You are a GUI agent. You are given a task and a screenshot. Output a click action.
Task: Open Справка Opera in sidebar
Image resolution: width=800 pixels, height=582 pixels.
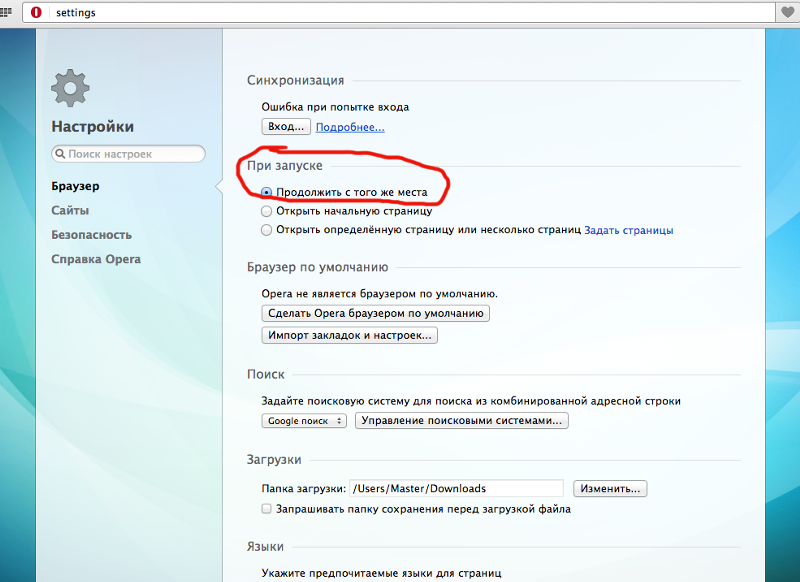(96, 259)
